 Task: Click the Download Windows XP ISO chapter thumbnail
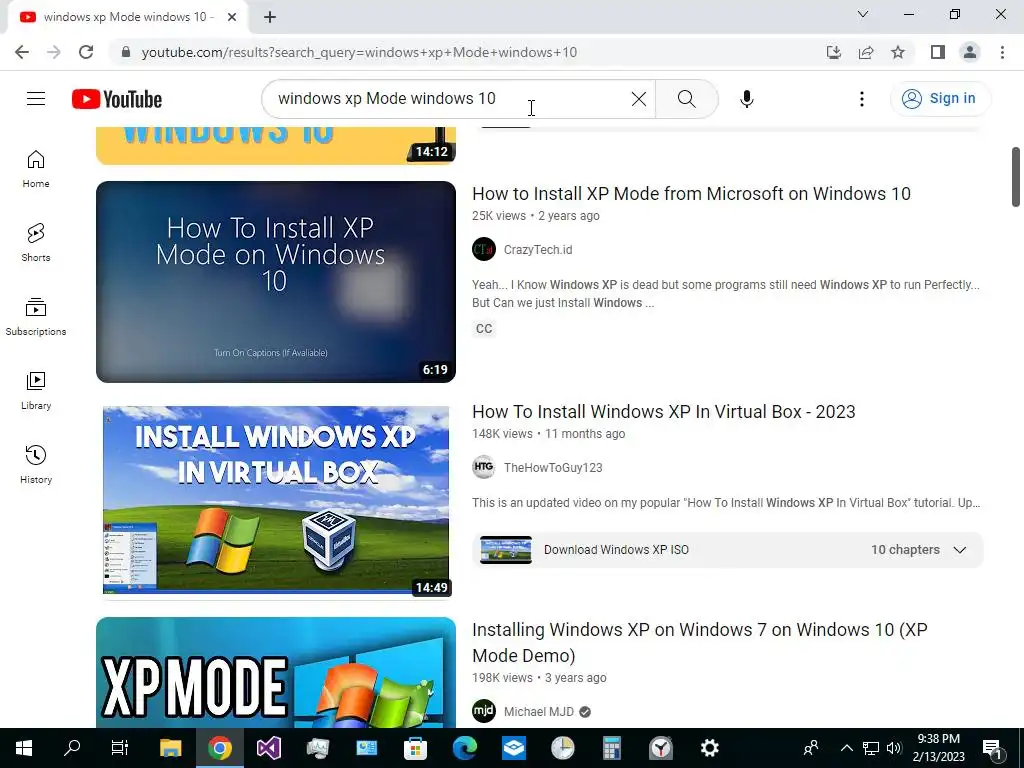tap(505, 550)
